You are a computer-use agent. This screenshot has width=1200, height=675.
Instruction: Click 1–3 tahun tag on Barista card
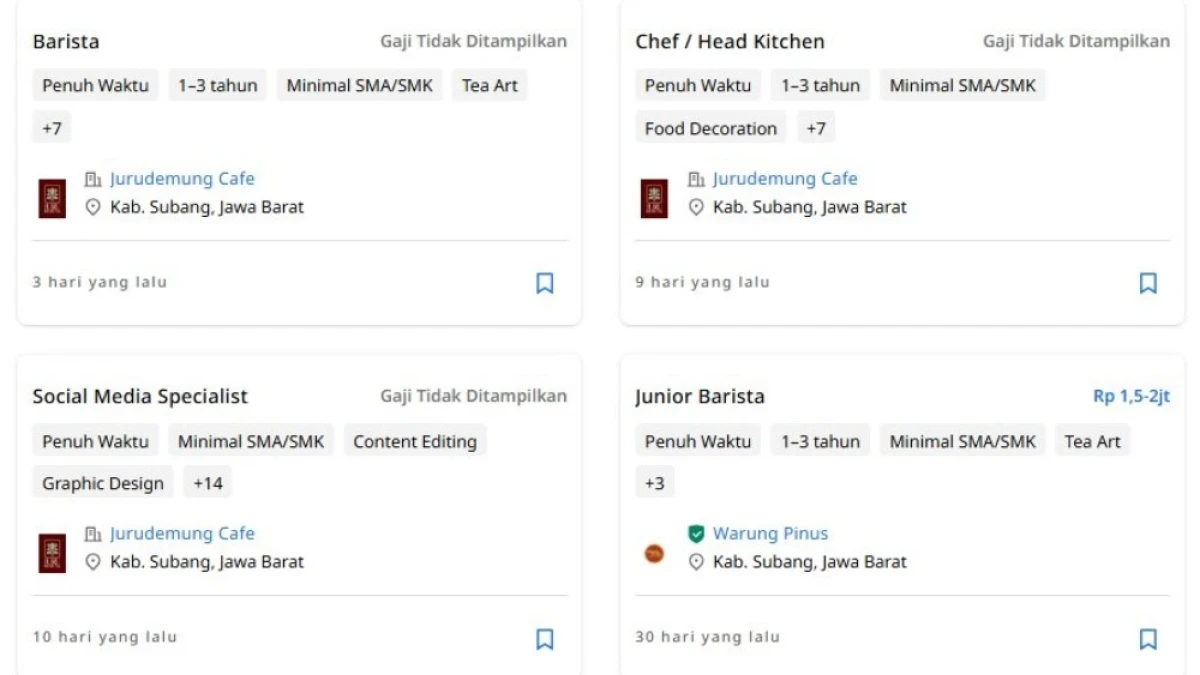[218, 85]
